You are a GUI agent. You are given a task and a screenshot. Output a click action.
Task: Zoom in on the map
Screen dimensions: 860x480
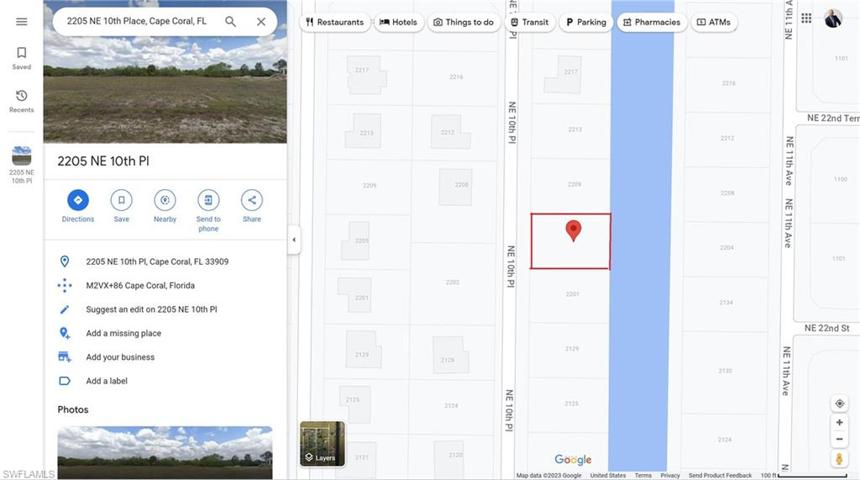840,422
